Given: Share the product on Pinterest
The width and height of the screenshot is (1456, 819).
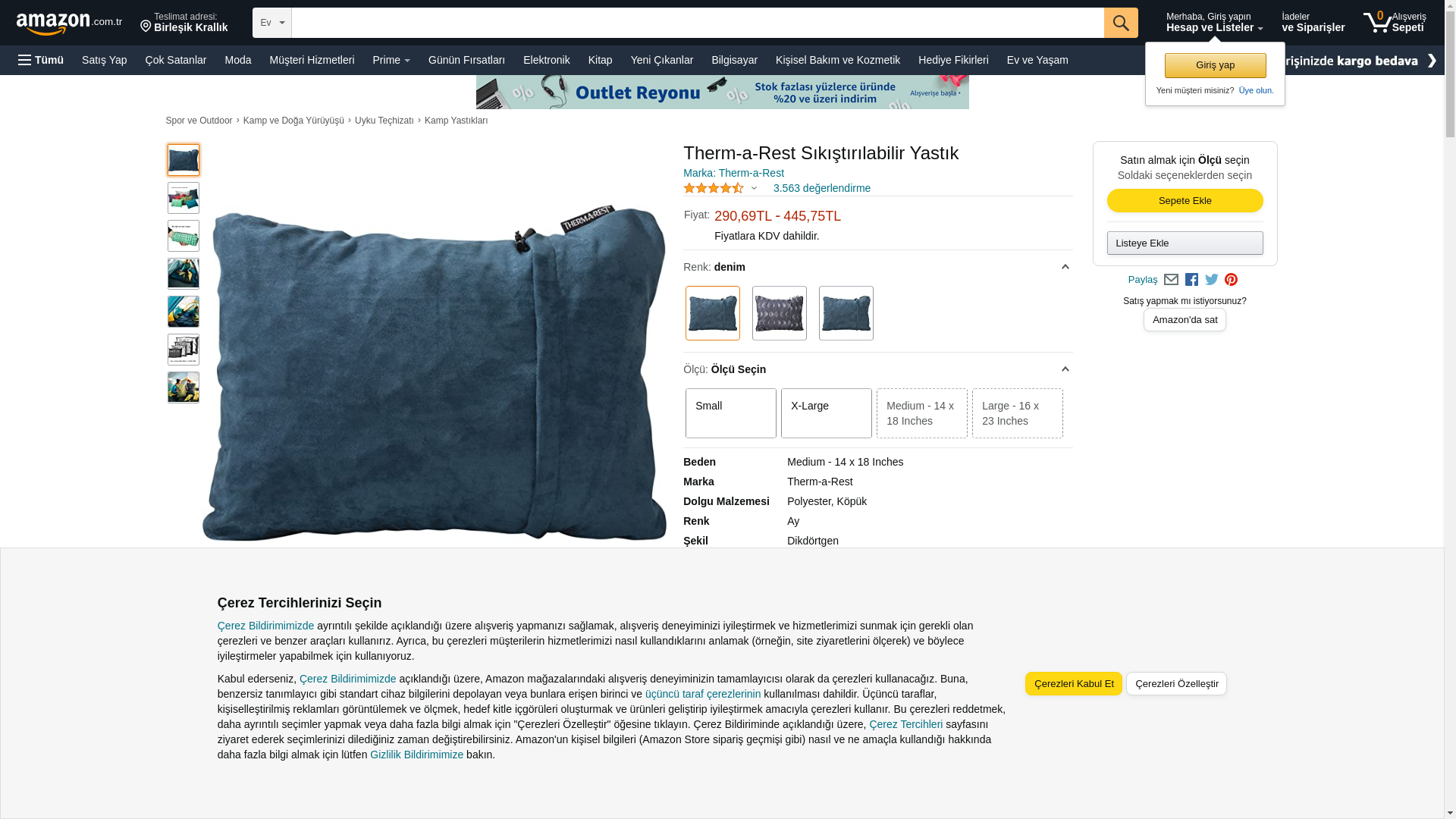Looking at the screenshot, I should [x=1231, y=280].
